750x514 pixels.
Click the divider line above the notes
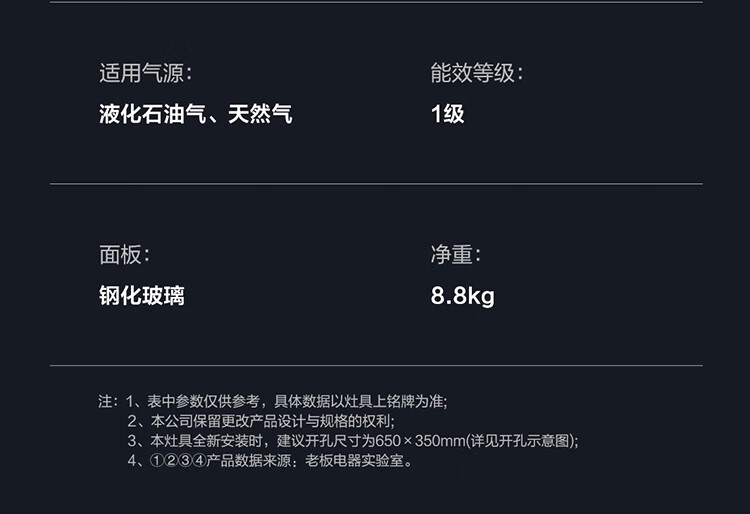(375, 366)
